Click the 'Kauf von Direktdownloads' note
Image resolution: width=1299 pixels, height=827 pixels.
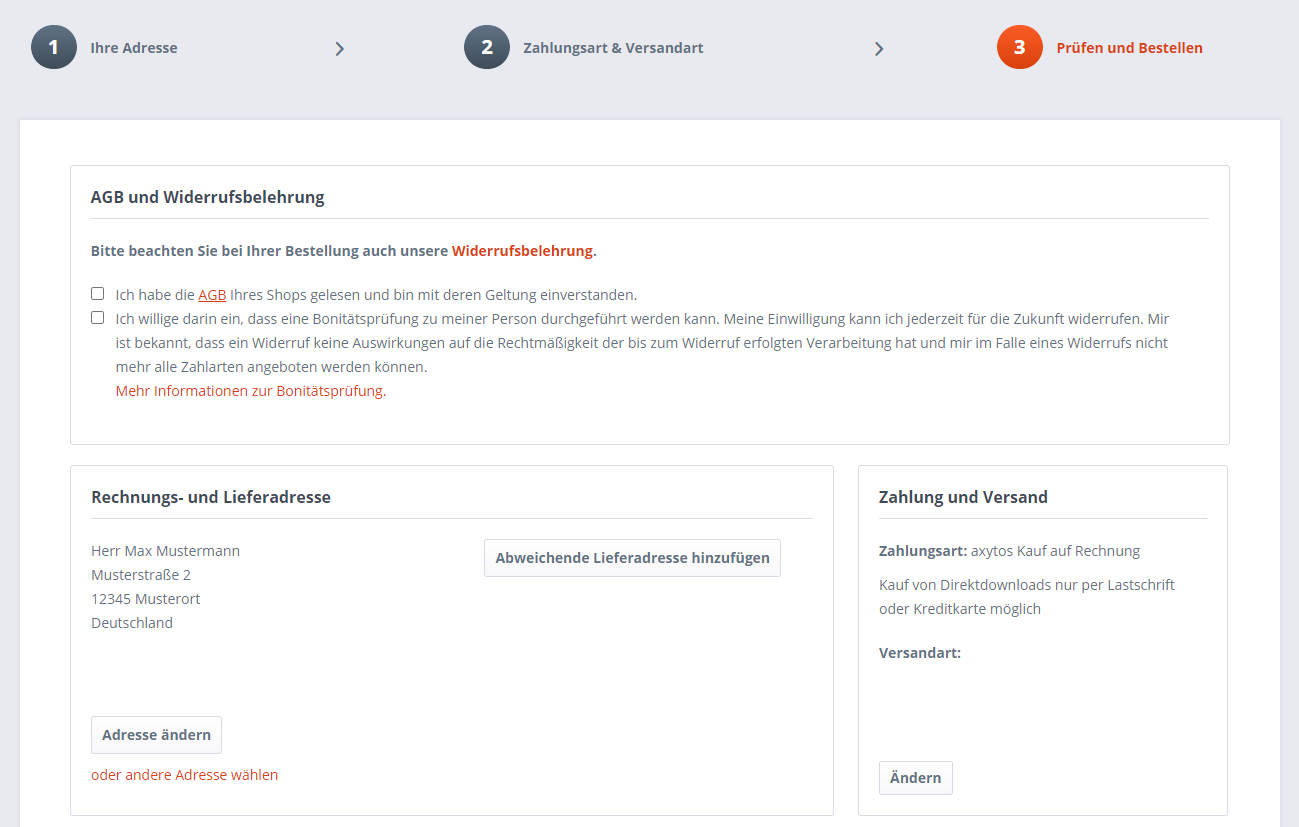[1027, 597]
